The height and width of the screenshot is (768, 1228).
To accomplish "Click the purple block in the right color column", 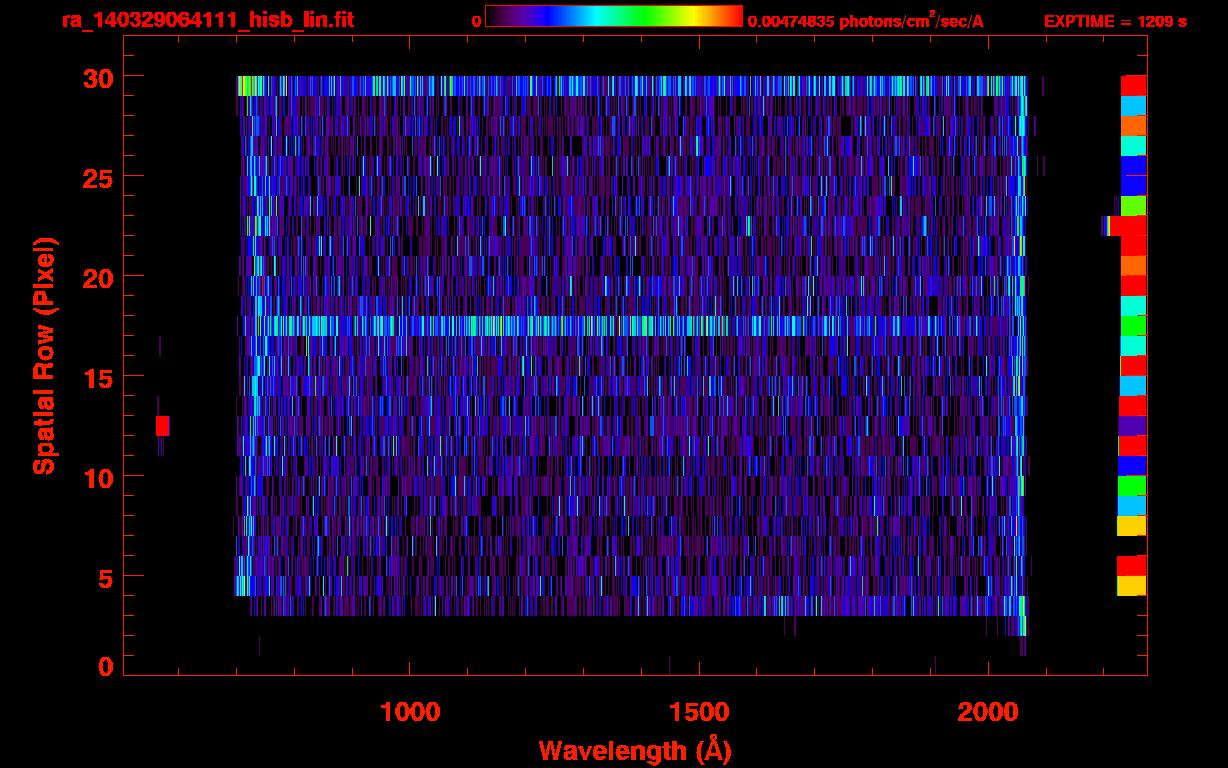I will 1132,426.
